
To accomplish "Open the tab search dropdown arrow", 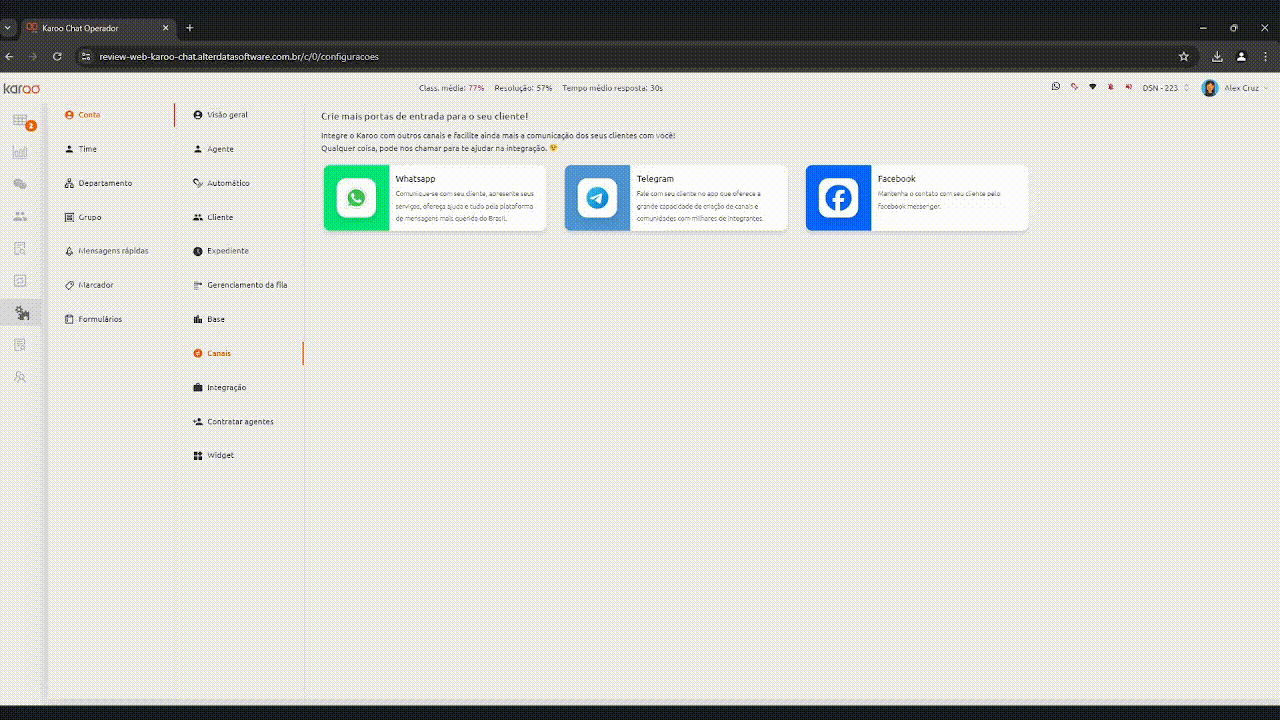I will pyautogui.click(x=8, y=28).
